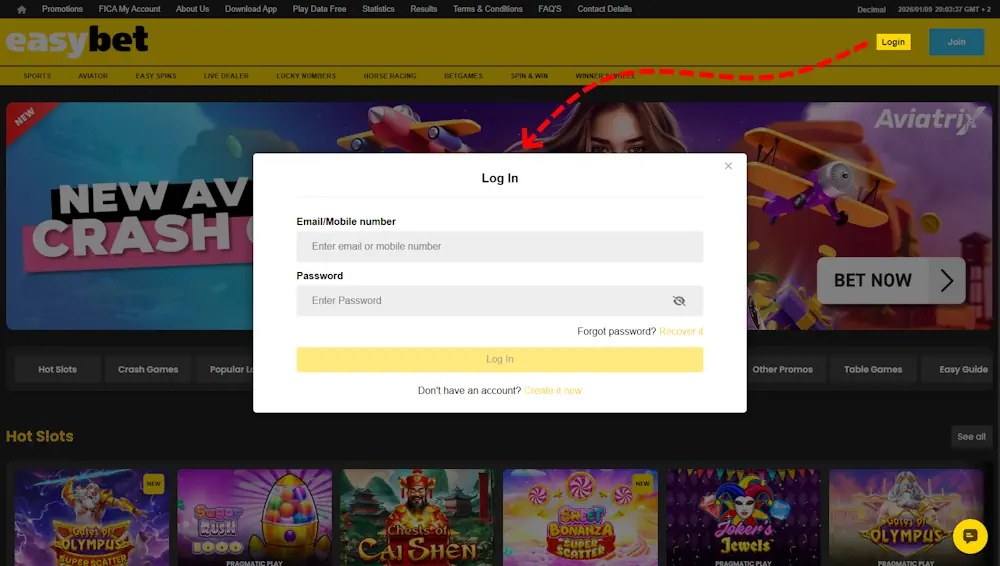Image resolution: width=1000 pixels, height=566 pixels.
Task: Open About Us page
Action: pyautogui.click(x=193, y=9)
